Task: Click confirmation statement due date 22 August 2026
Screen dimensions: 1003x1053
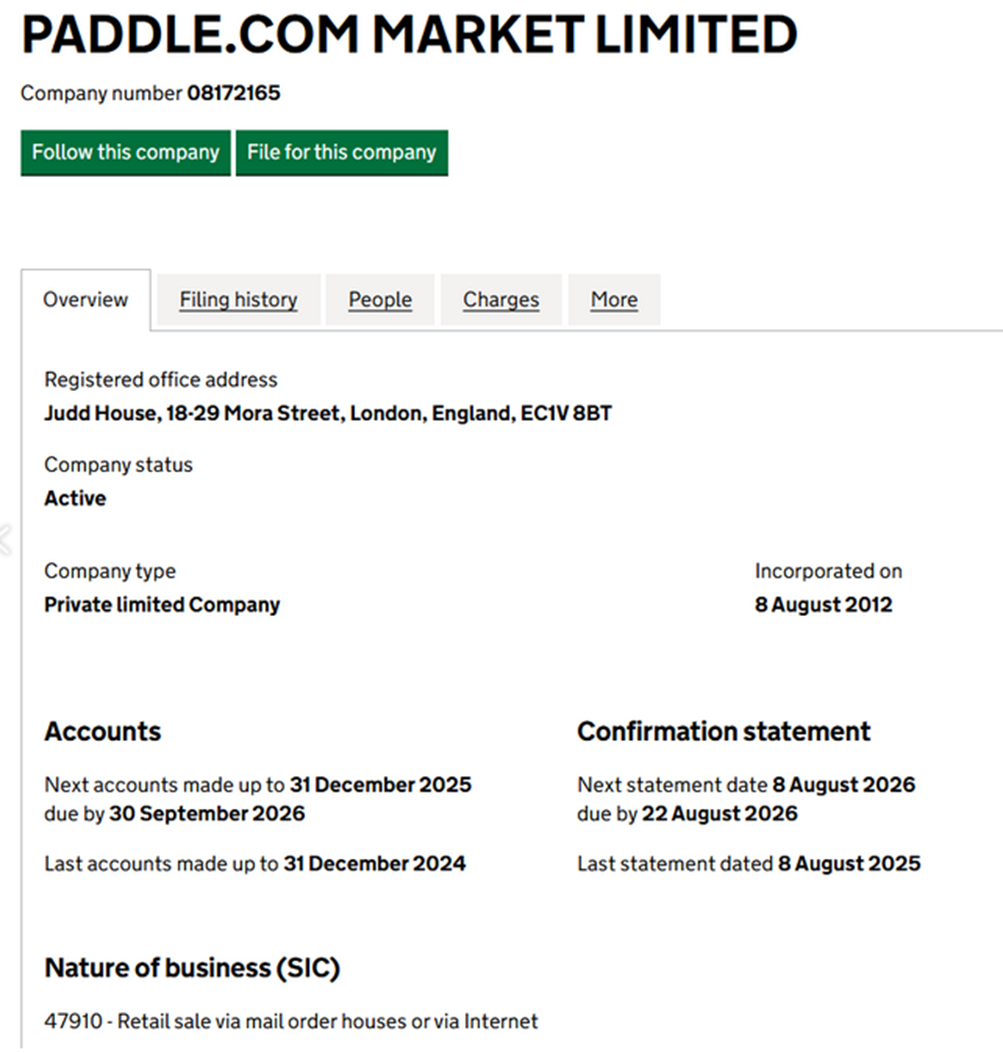Action: 719,814
